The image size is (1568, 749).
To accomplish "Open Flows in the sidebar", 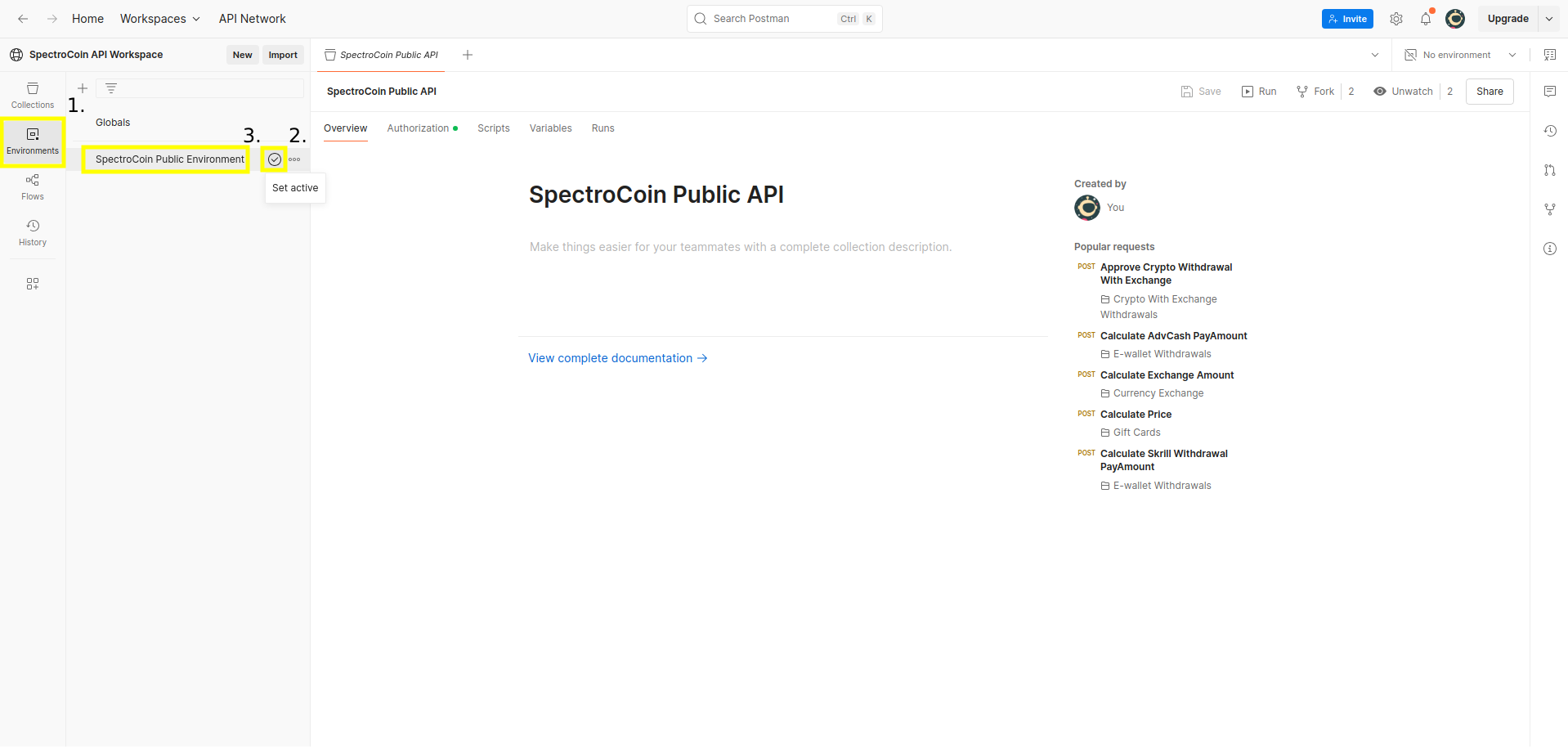I will [33, 187].
